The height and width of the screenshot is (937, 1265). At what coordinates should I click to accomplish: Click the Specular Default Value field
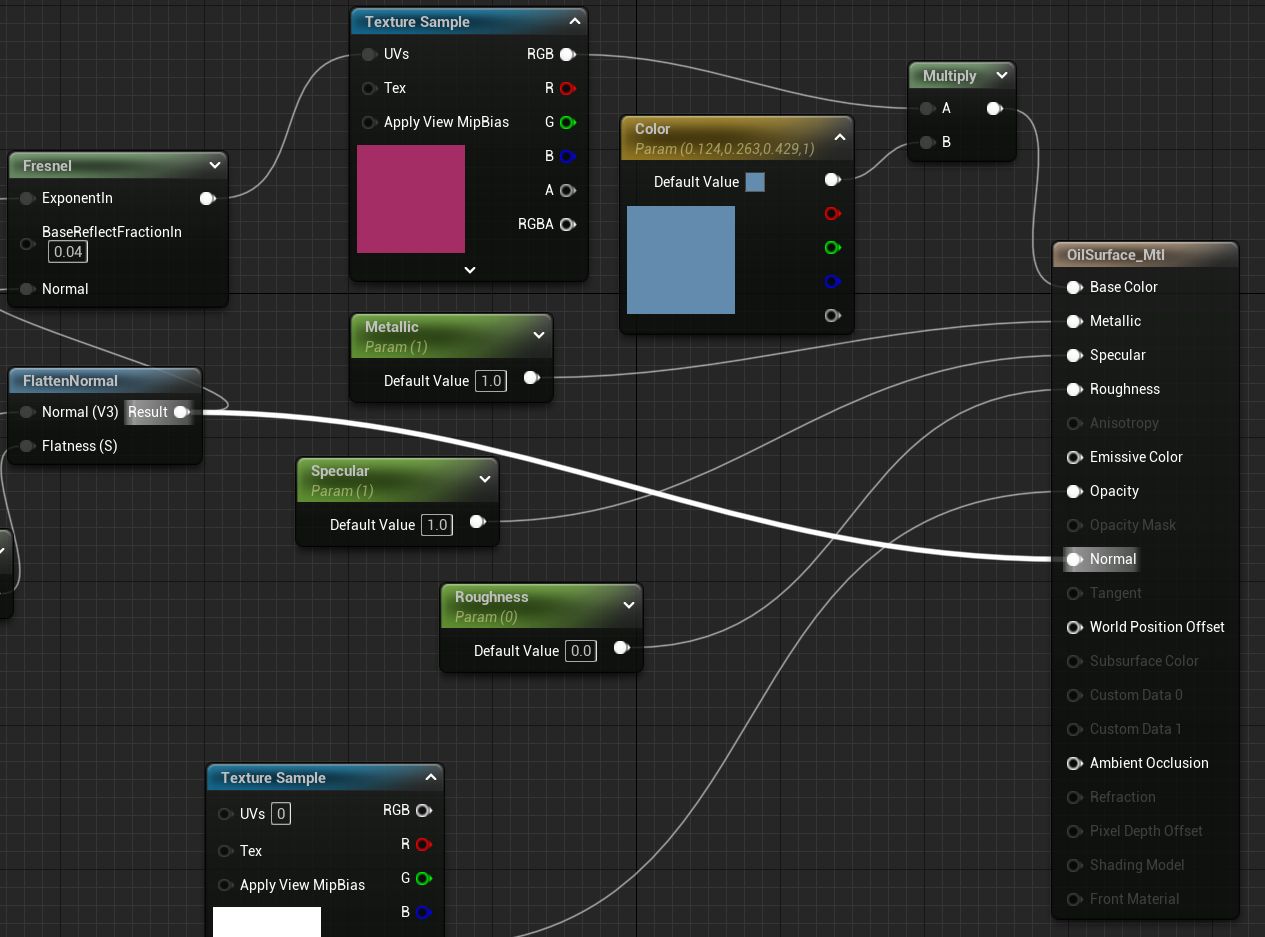[436, 525]
